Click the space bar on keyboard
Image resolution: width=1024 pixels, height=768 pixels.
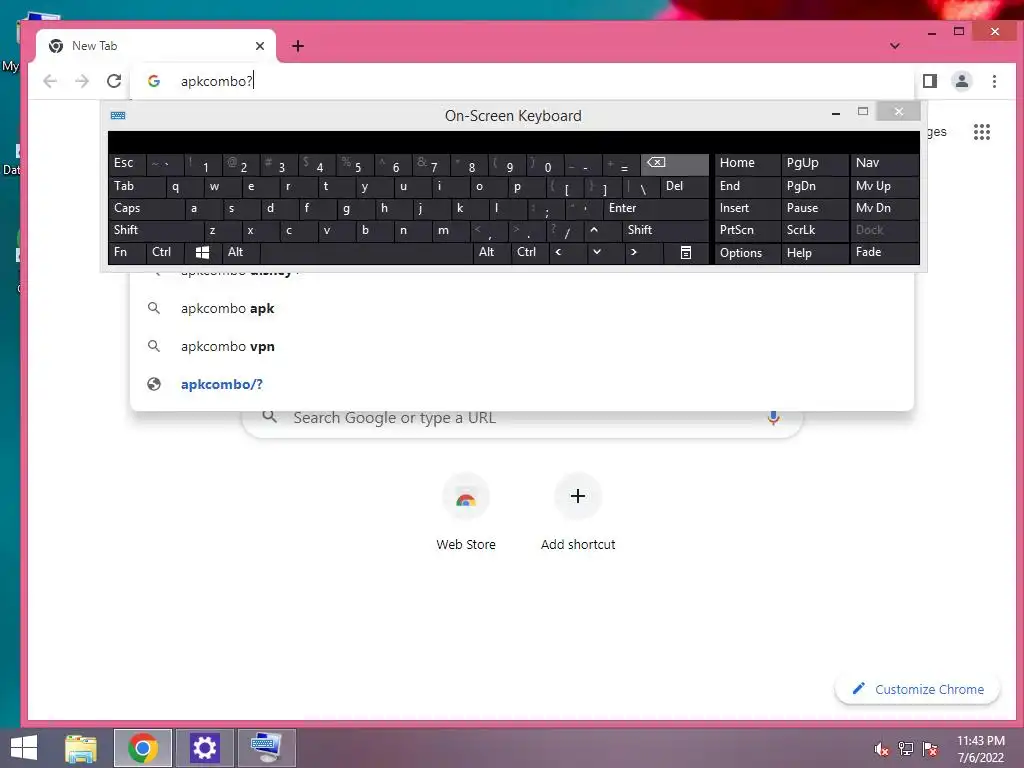pos(366,252)
